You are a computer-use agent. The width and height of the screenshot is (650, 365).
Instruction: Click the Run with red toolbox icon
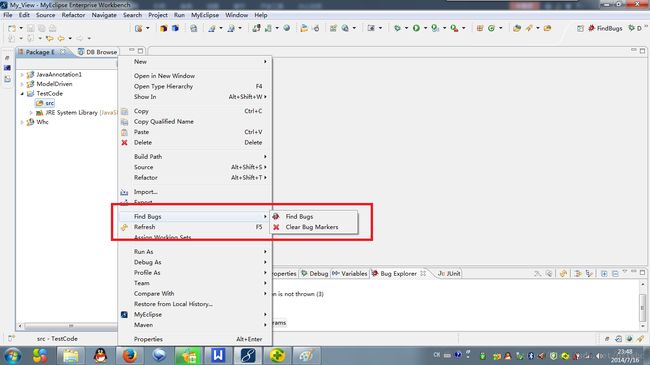click(x=454, y=28)
